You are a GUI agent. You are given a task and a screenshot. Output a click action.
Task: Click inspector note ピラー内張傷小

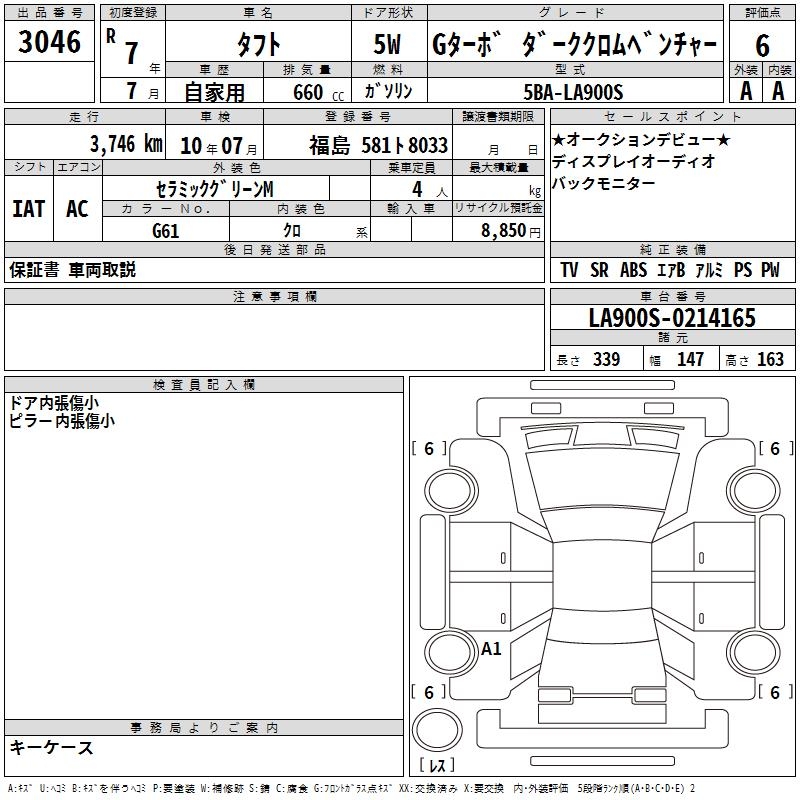point(62,421)
